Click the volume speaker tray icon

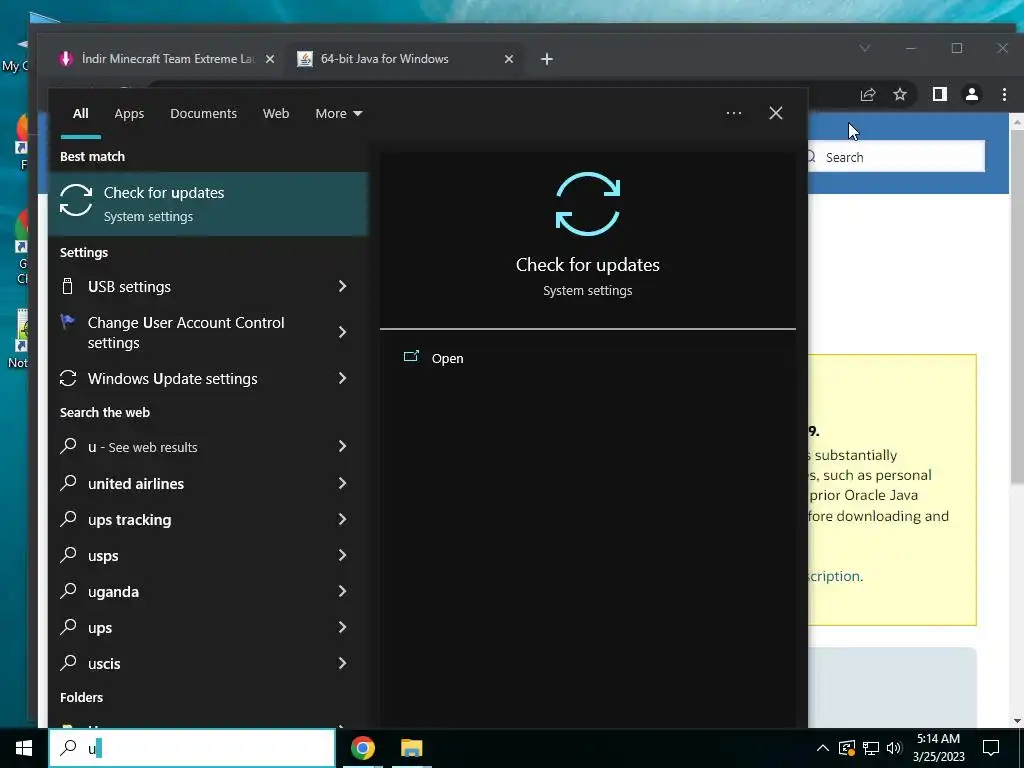894,748
